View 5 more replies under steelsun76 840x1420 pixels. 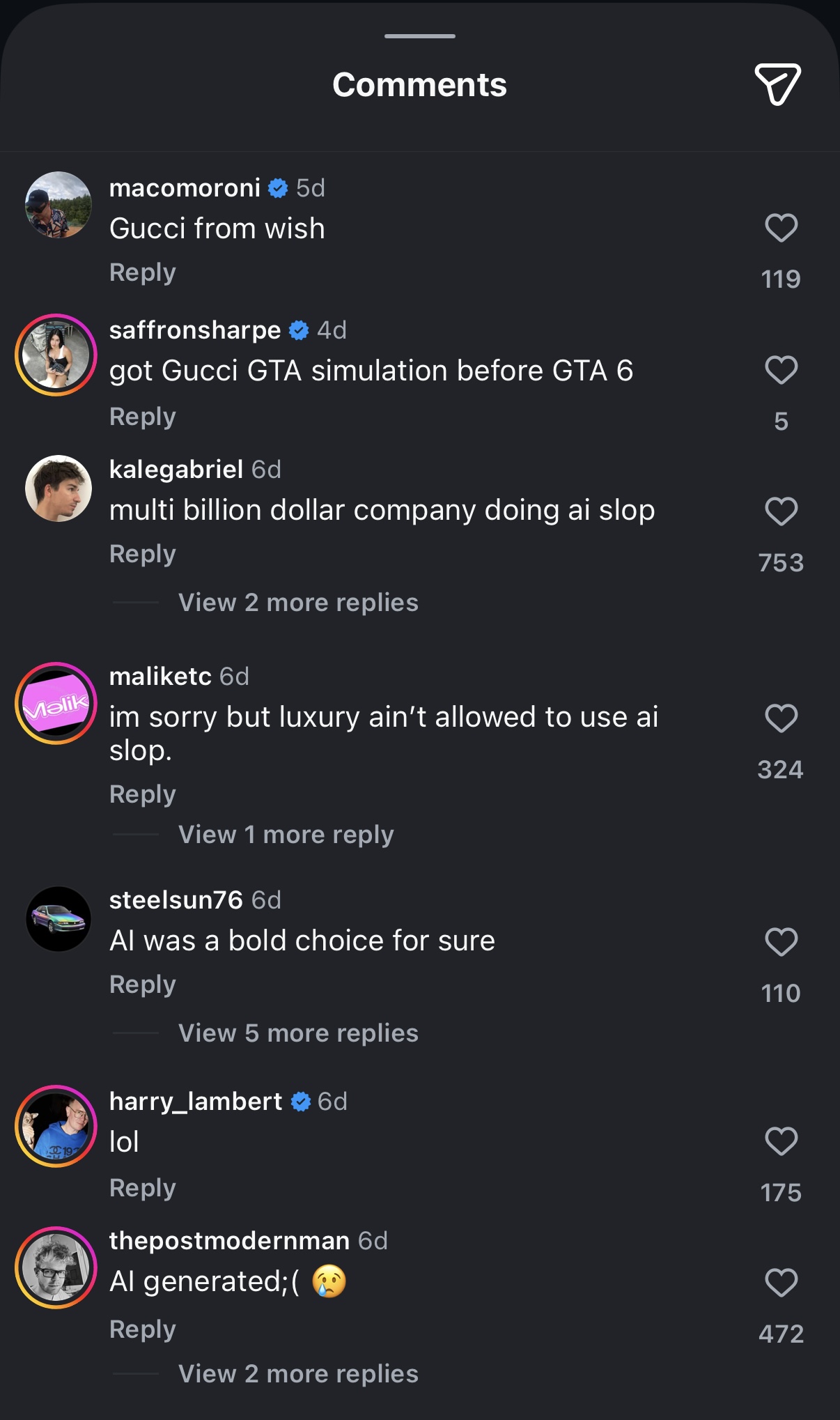click(298, 1033)
